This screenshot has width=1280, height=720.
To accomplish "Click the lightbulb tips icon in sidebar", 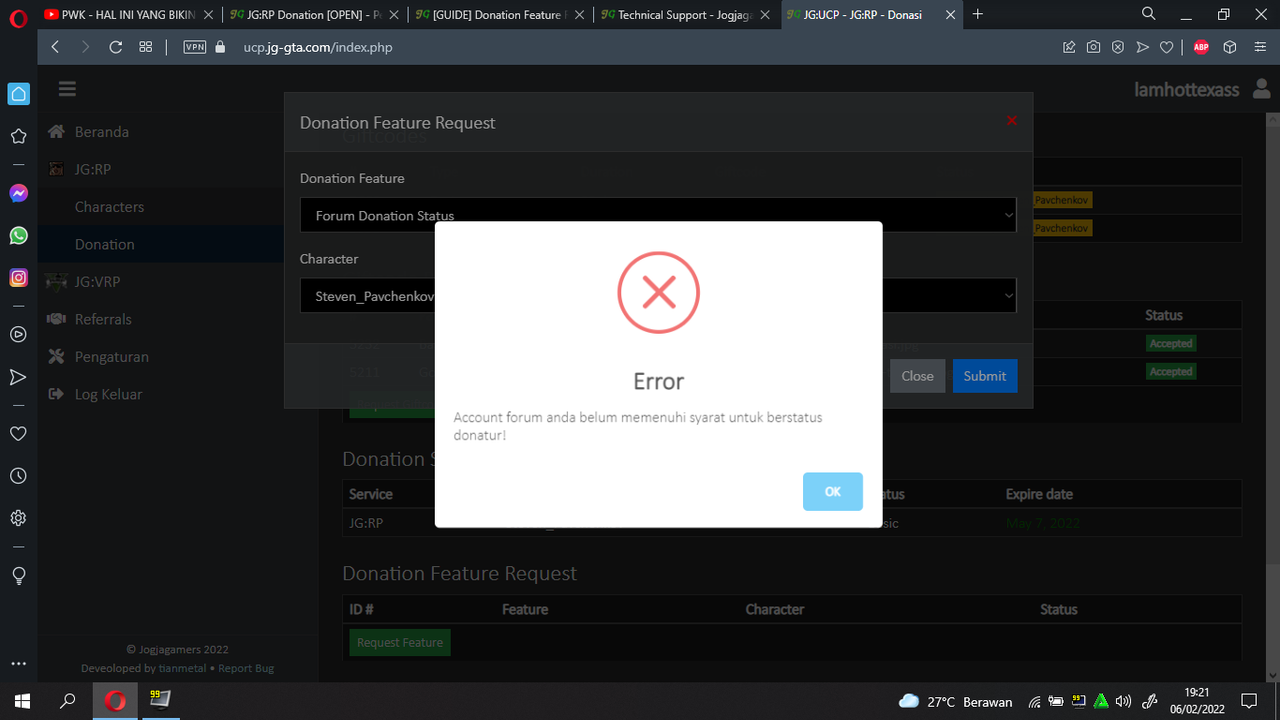I will [x=18, y=575].
